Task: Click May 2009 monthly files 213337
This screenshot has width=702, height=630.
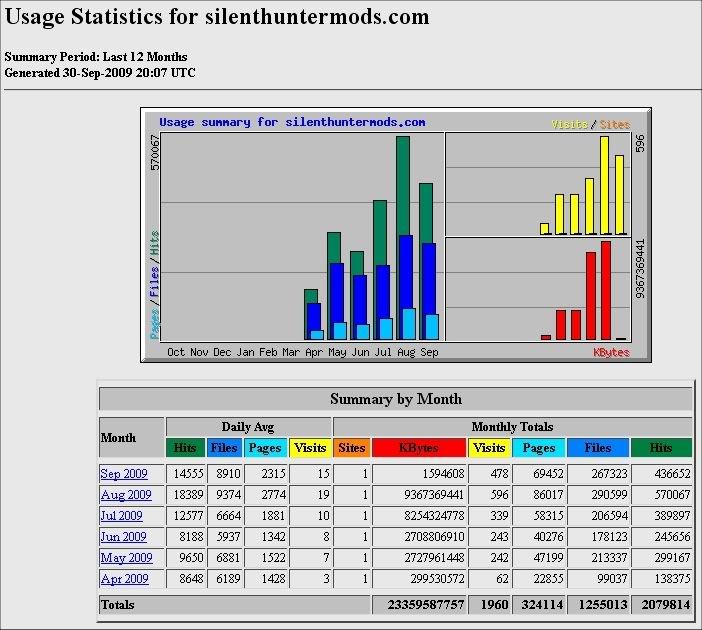Action: tap(609, 558)
